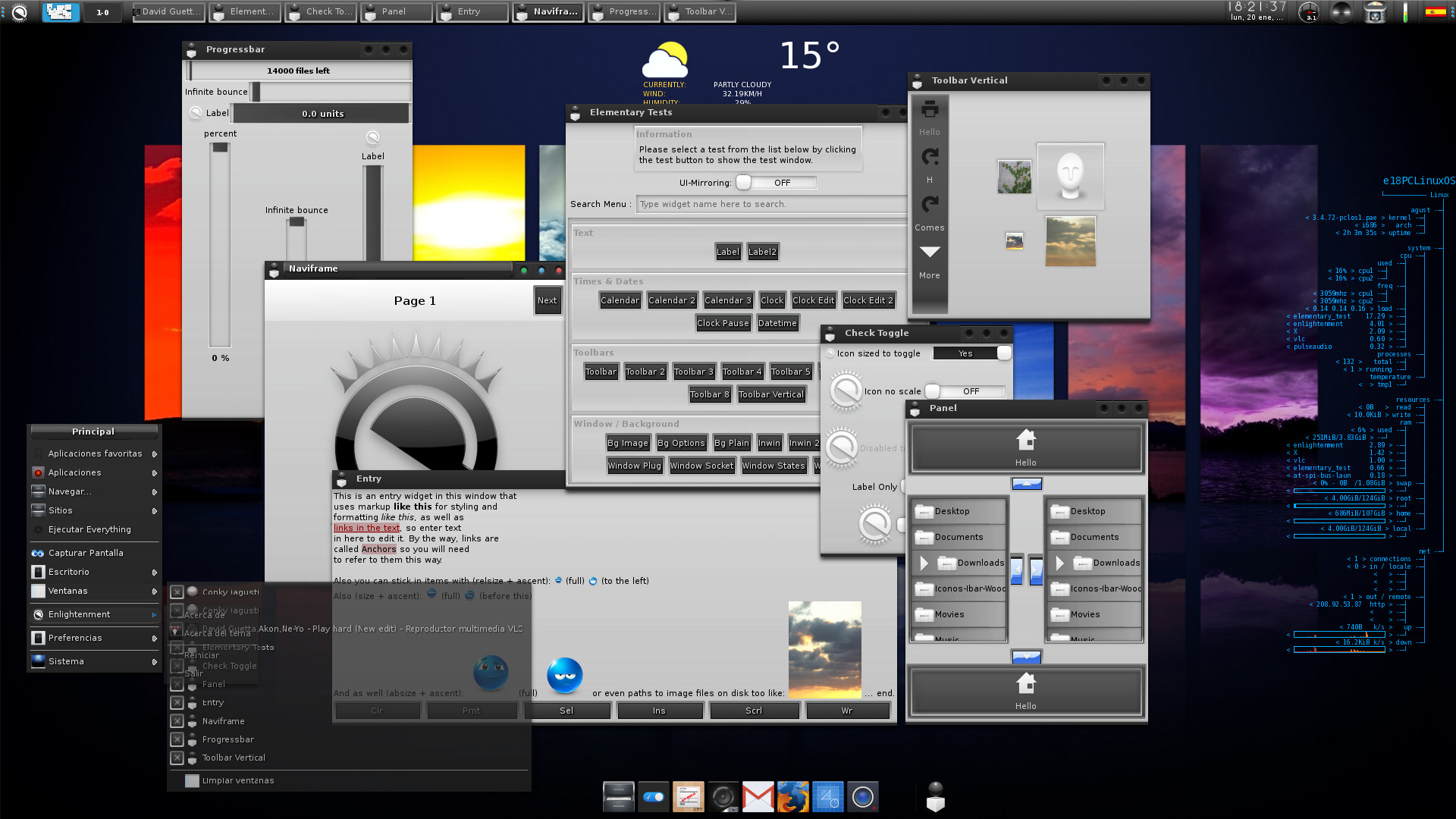Collapse the bottom panel blue arrow
This screenshot has width=1456, height=819.
1027,656
